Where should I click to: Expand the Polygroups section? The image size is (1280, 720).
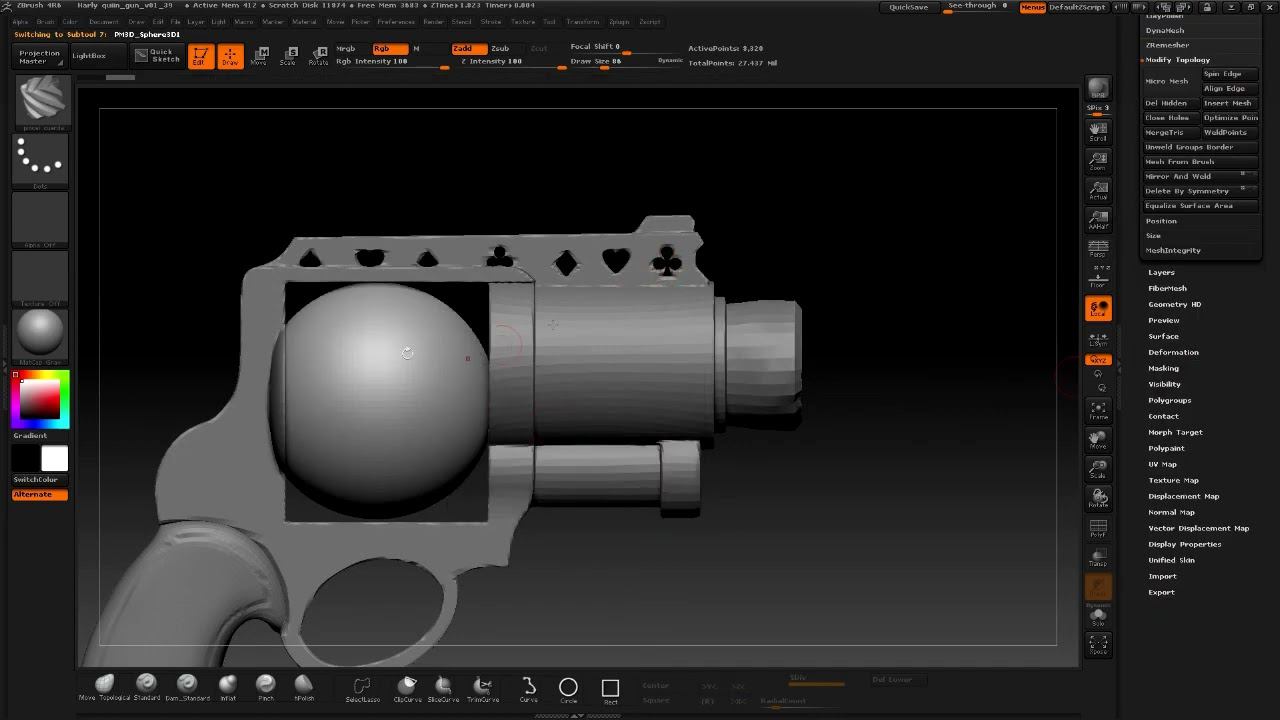tap(1169, 400)
